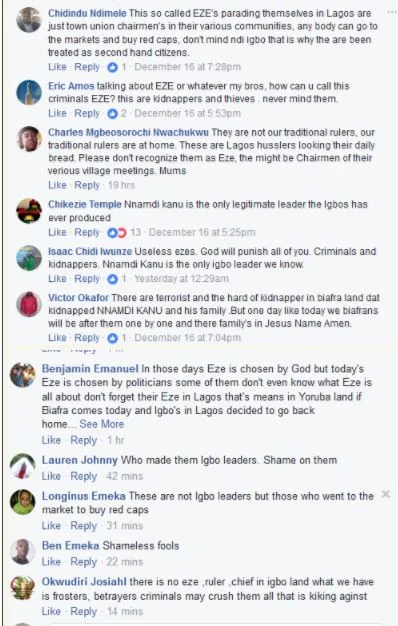
Task: Open Eric Amos's profile picture
Action: coord(29,92)
